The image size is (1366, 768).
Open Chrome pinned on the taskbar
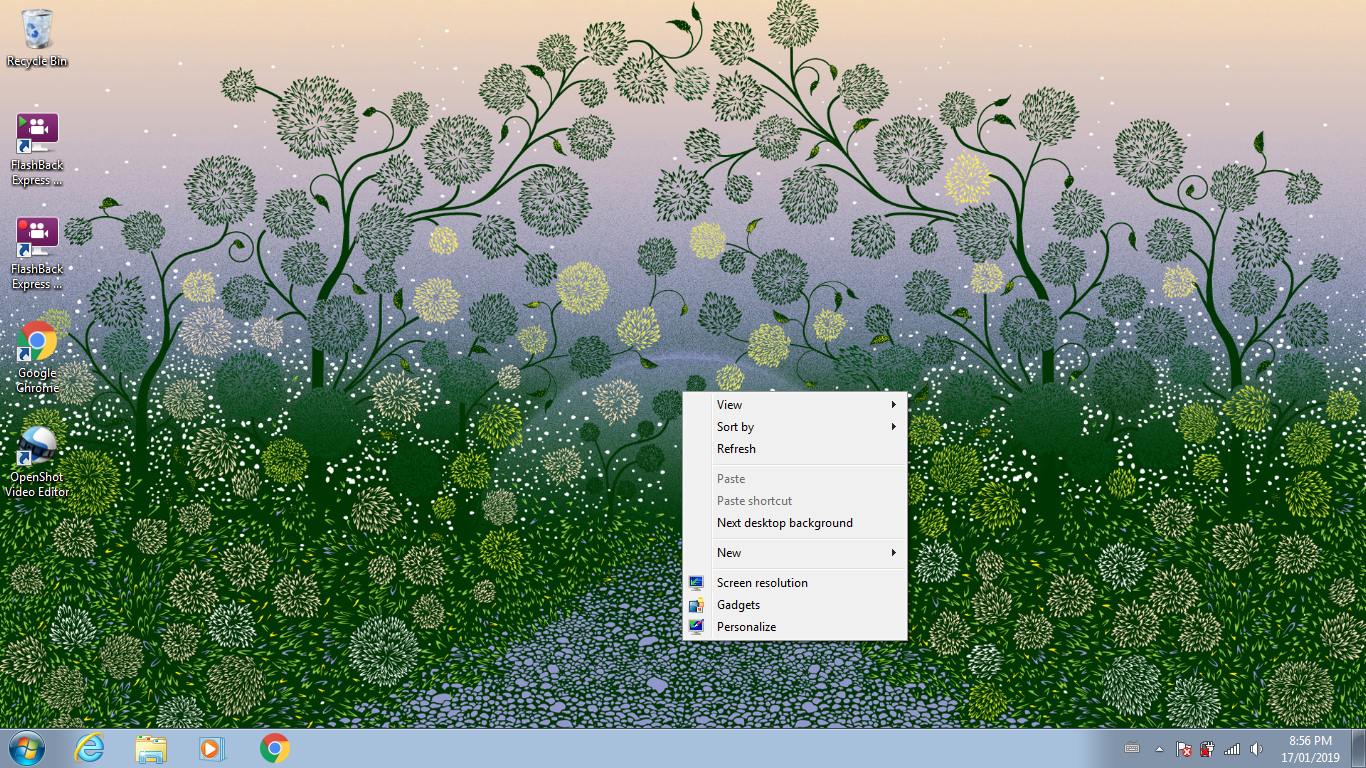pyautogui.click(x=272, y=748)
